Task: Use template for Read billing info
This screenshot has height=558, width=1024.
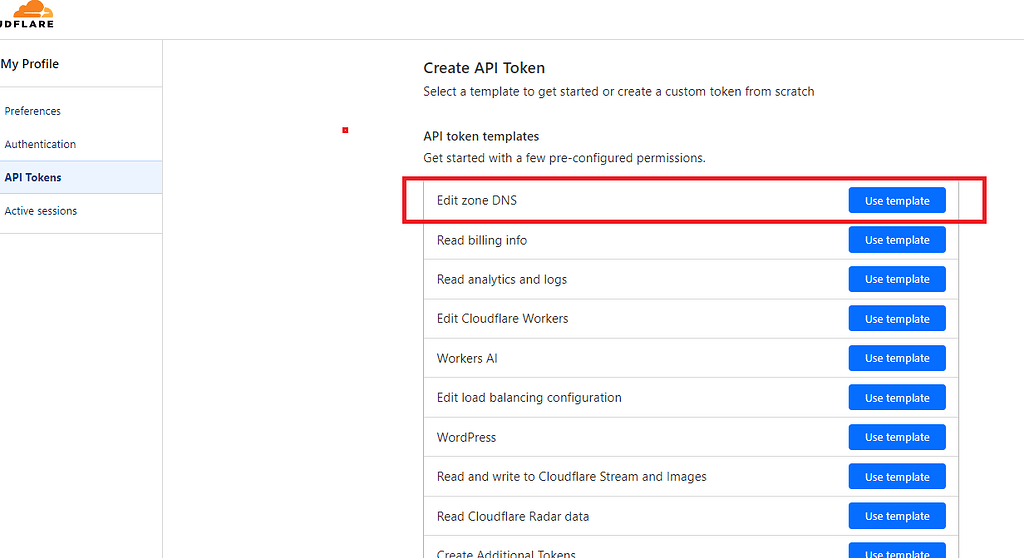Action: coord(897,240)
